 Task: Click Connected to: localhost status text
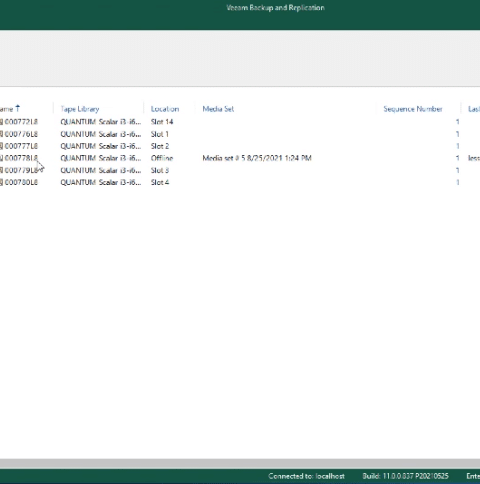(306, 476)
